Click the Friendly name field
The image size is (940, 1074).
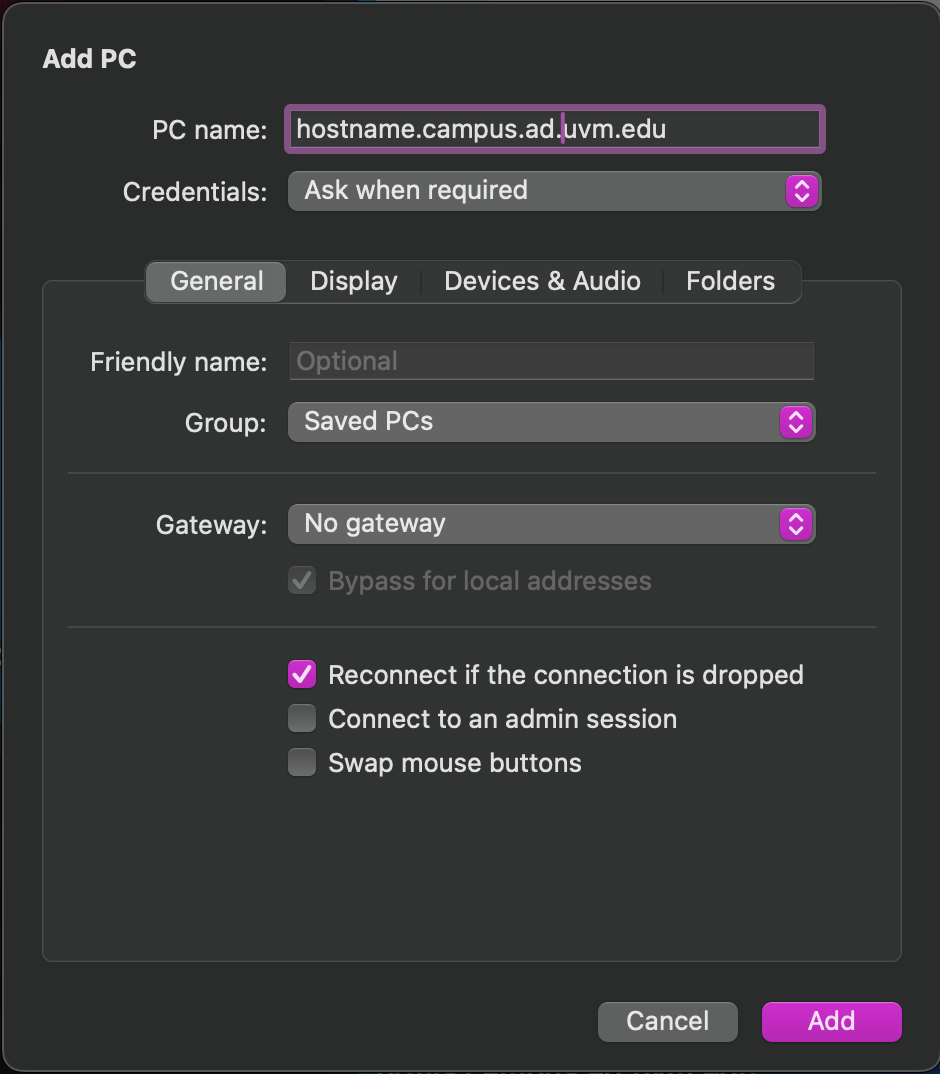pyautogui.click(x=551, y=361)
